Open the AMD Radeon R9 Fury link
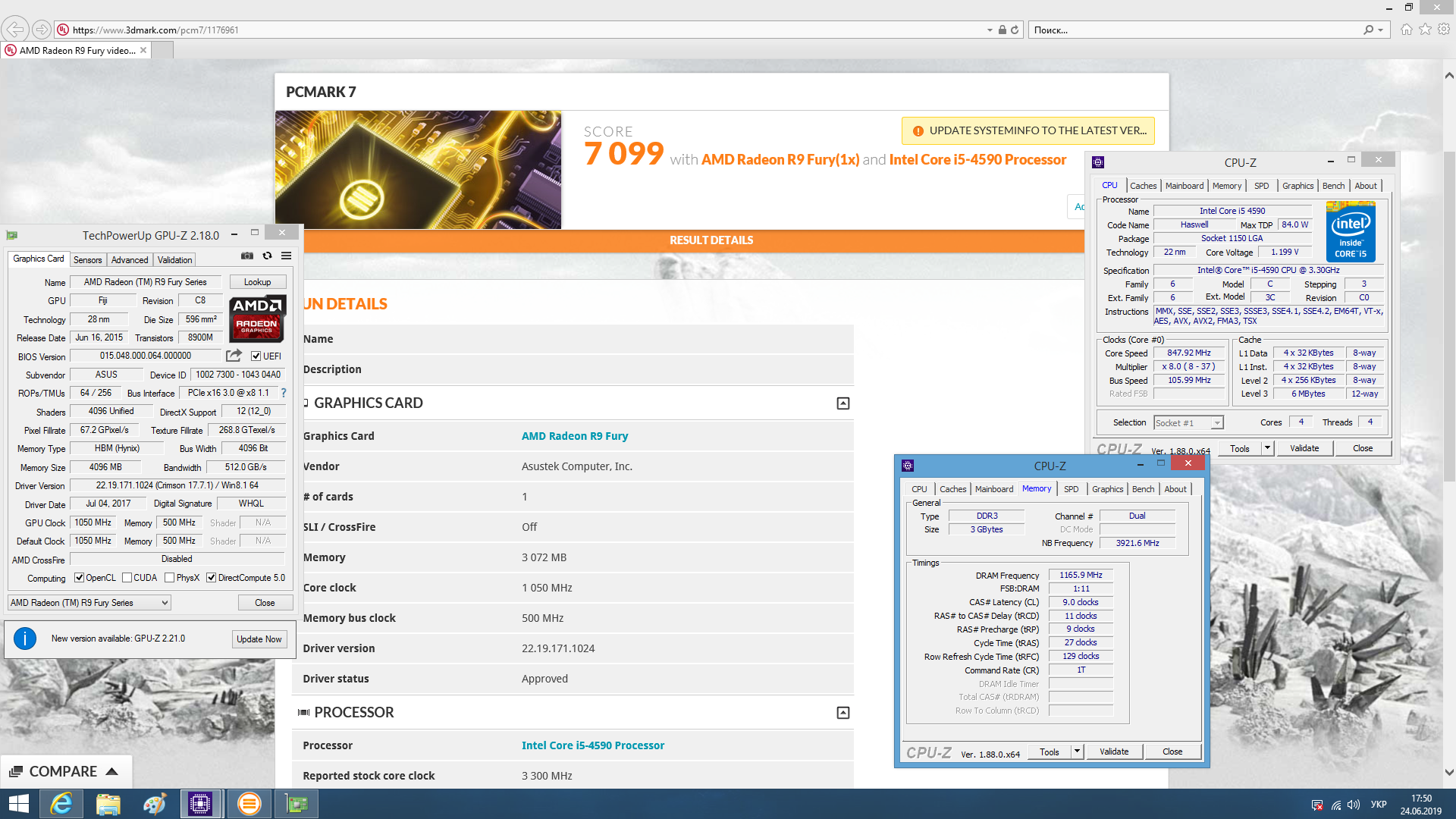The height and width of the screenshot is (819, 1456). pos(575,436)
